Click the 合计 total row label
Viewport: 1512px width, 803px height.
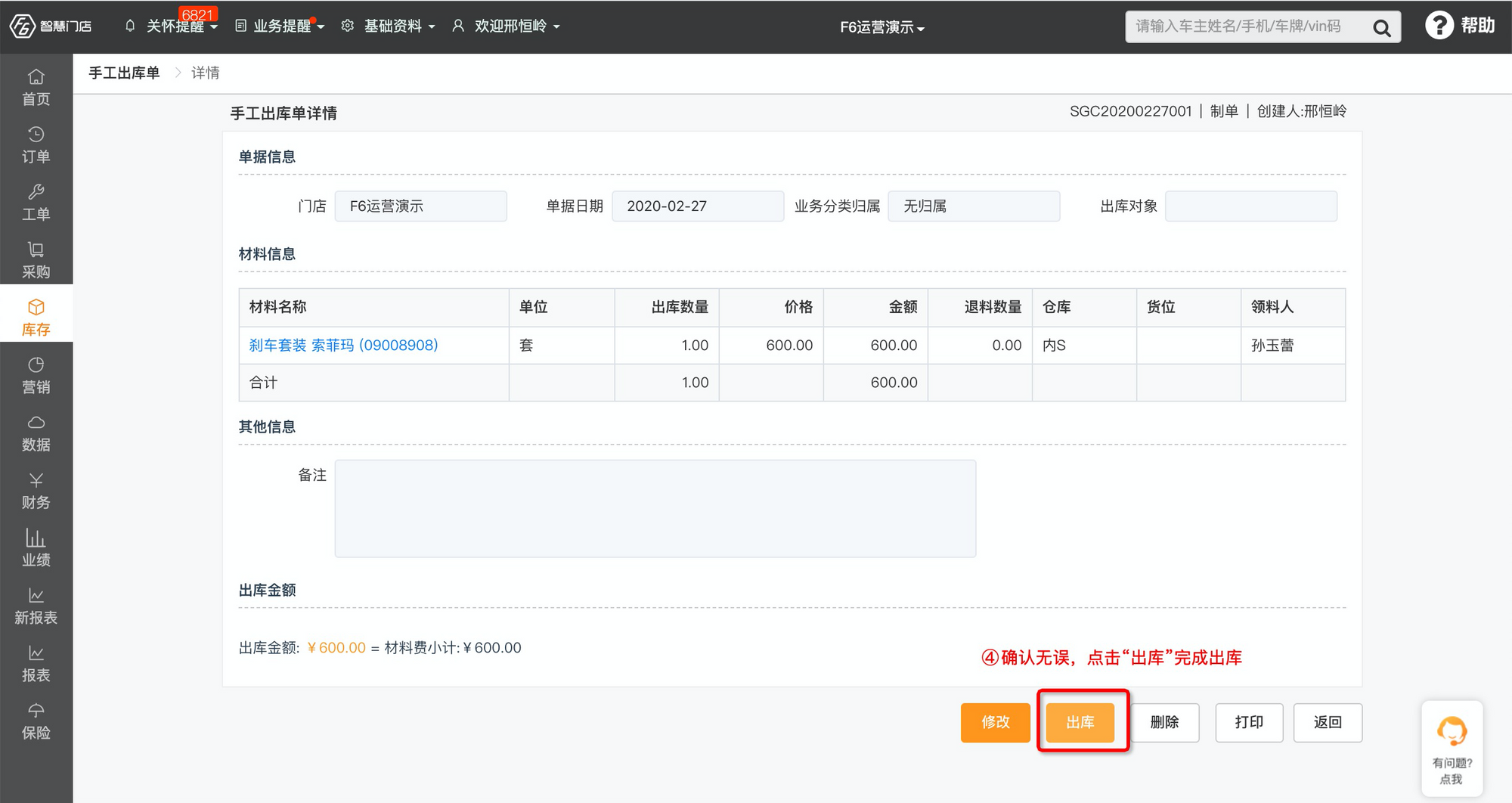click(263, 382)
